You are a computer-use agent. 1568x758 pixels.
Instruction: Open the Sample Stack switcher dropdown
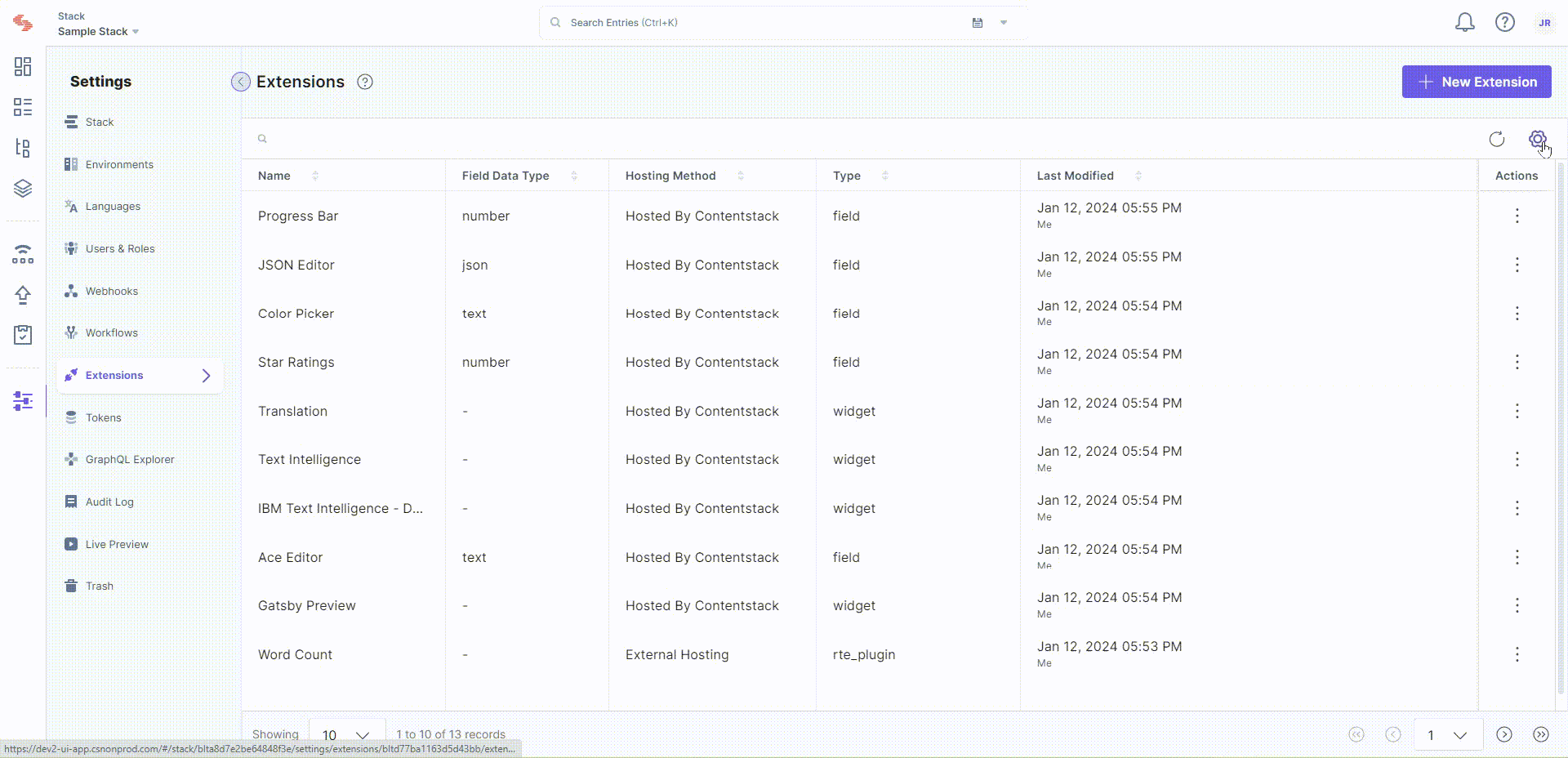point(98,31)
